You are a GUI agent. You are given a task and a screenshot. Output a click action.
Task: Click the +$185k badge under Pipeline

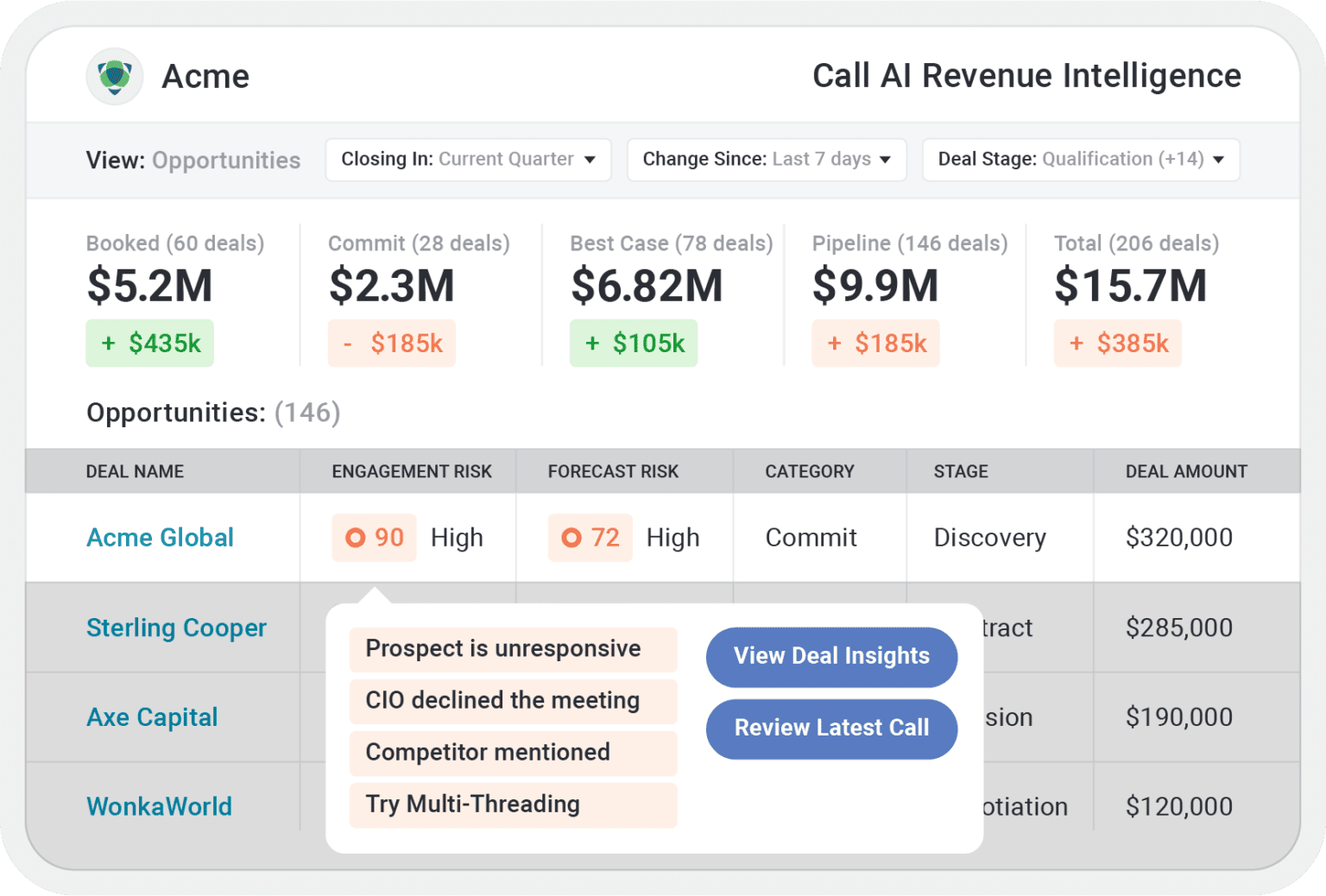[x=875, y=343]
